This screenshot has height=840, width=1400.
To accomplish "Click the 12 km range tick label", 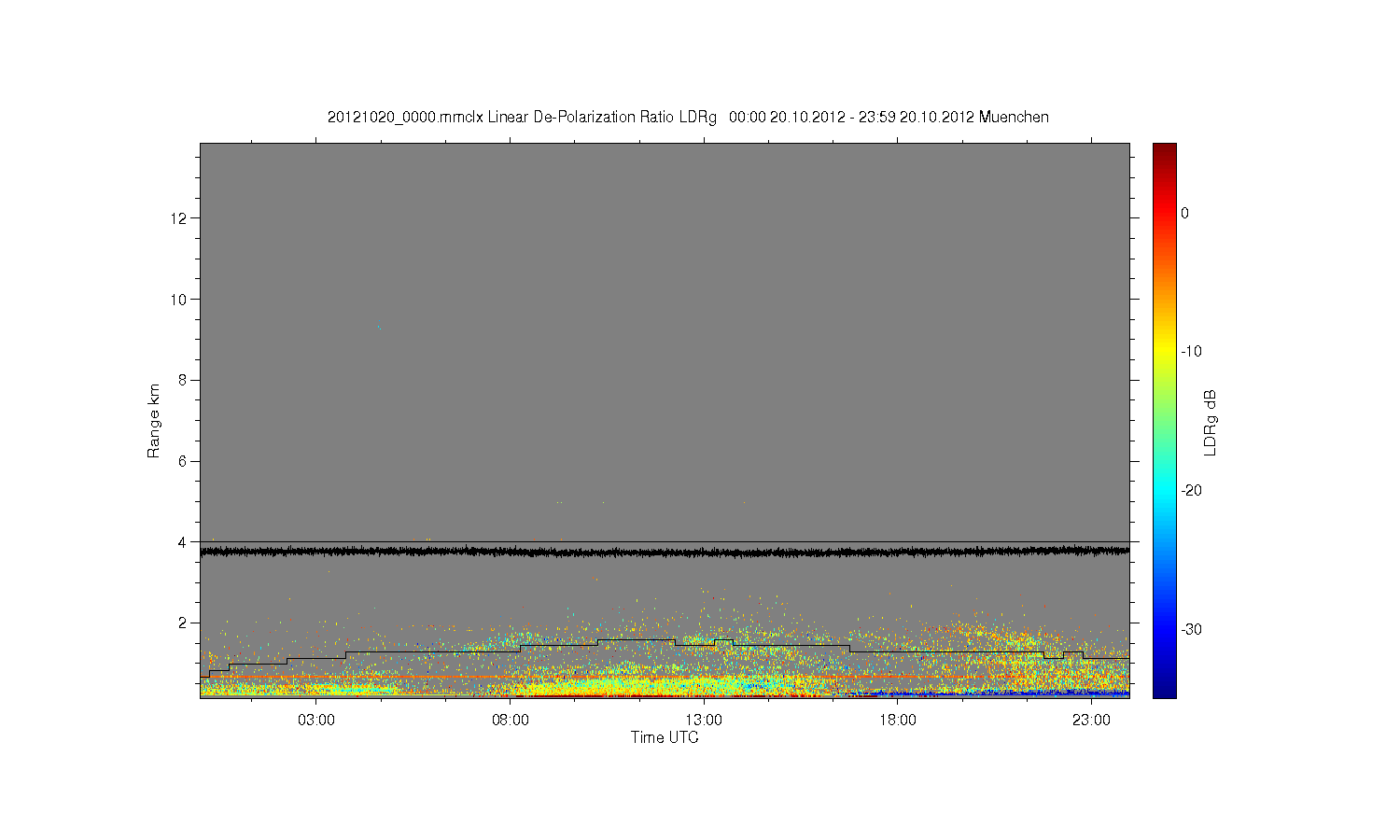I will pyautogui.click(x=180, y=218).
